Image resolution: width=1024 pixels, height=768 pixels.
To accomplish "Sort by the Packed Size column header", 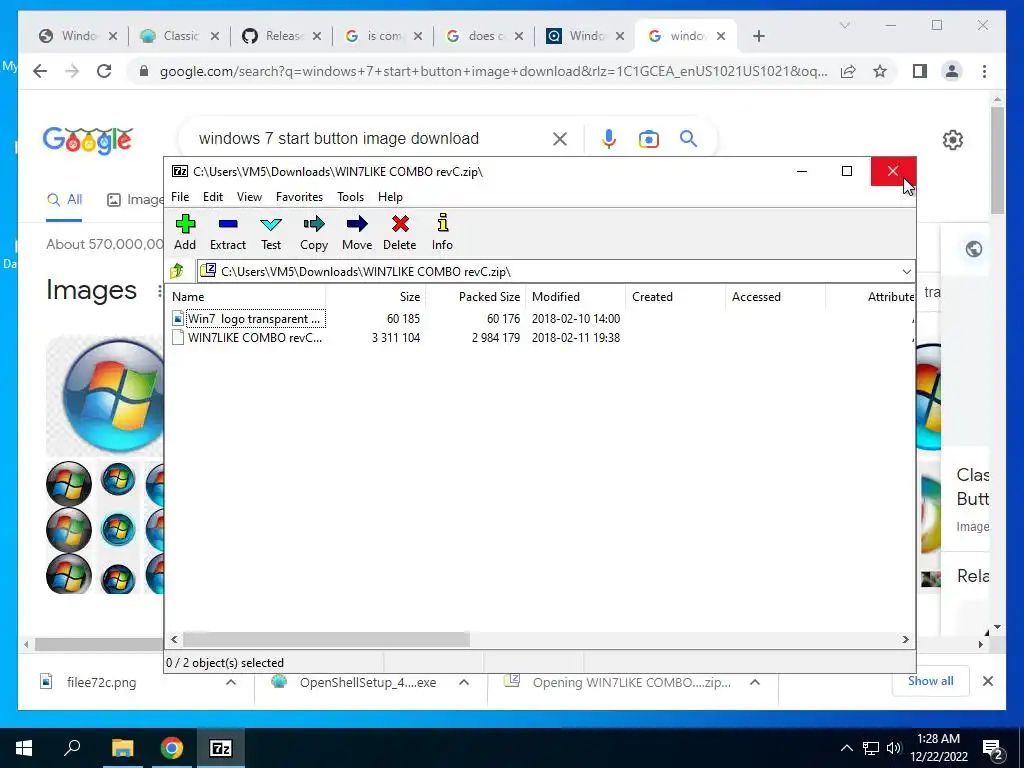I will [x=475, y=296].
